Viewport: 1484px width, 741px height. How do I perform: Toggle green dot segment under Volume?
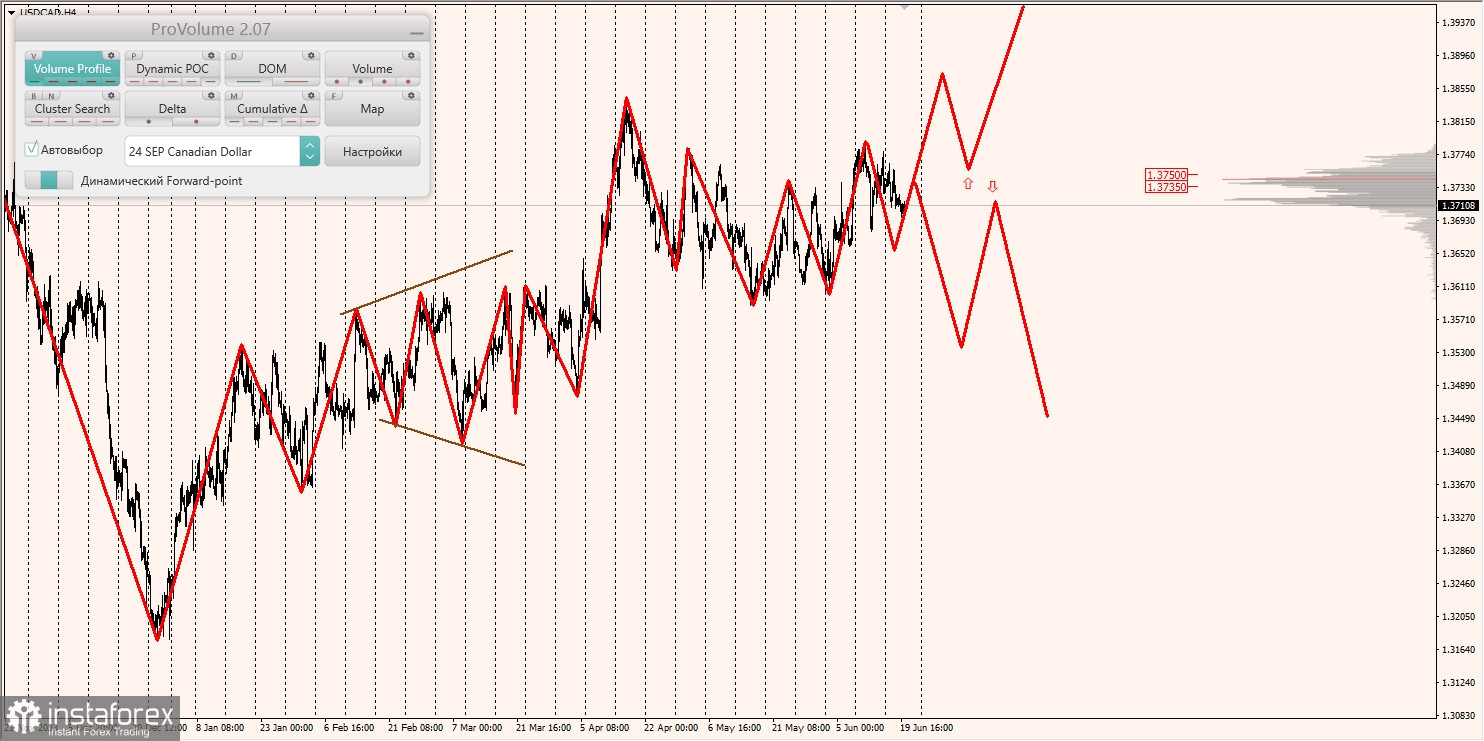point(360,81)
